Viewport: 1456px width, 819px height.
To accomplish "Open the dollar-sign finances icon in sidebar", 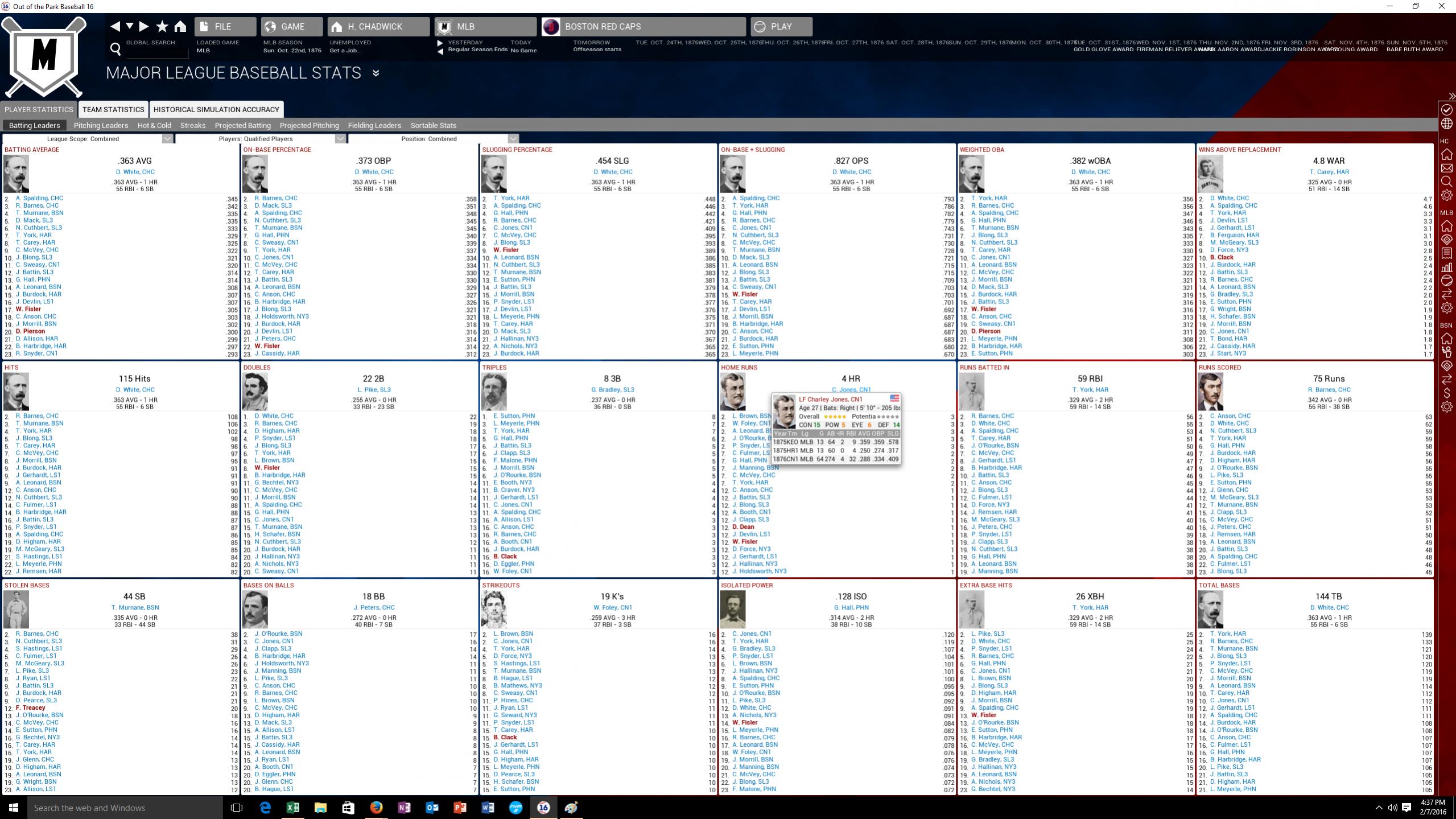I will pyautogui.click(x=1446, y=393).
